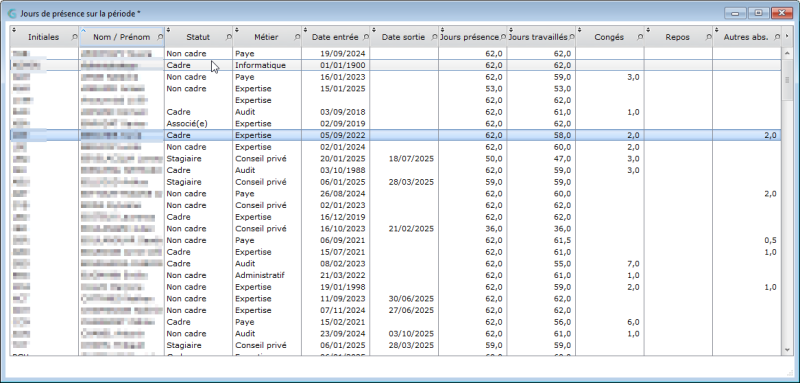Screen dimensions: 800x383
Task: Minimize the Jours de présence window
Action: click(735, 13)
